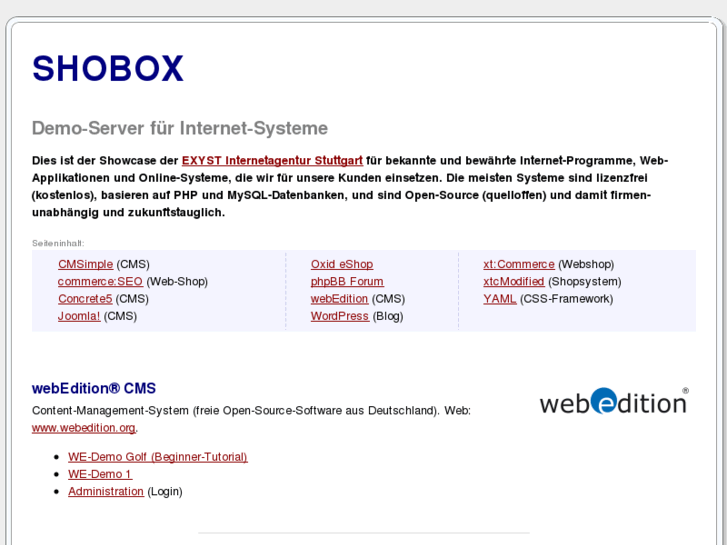
Task: Click the CMSimple link
Action: (x=85, y=264)
